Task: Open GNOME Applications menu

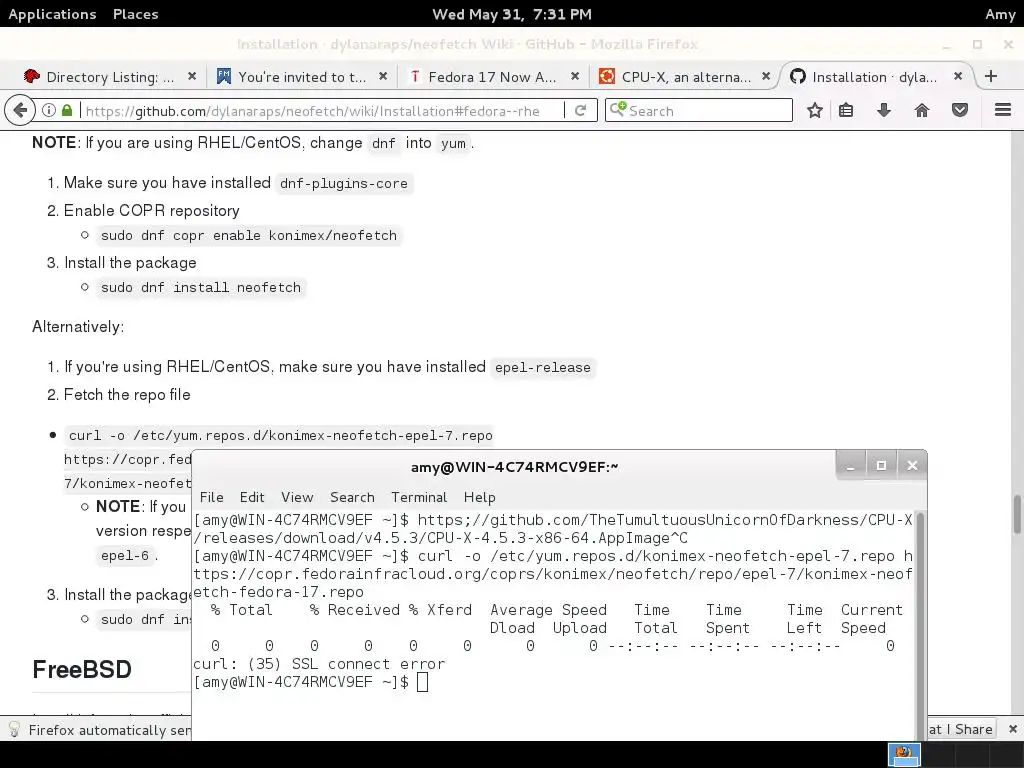Action: (52, 14)
